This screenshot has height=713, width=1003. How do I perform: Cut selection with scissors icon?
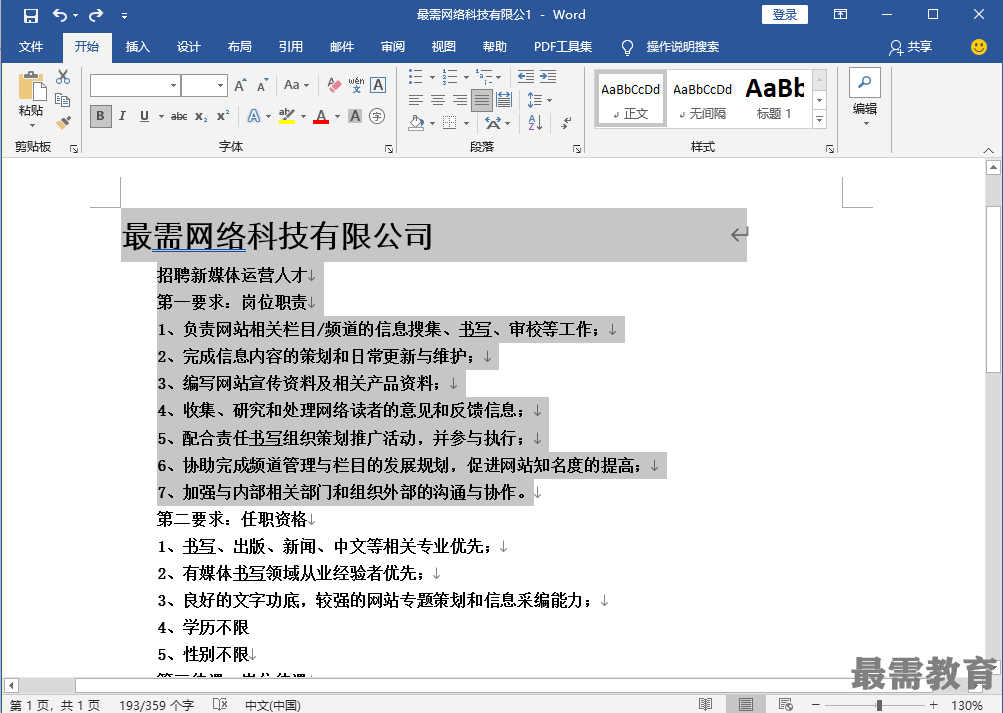coord(63,77)
